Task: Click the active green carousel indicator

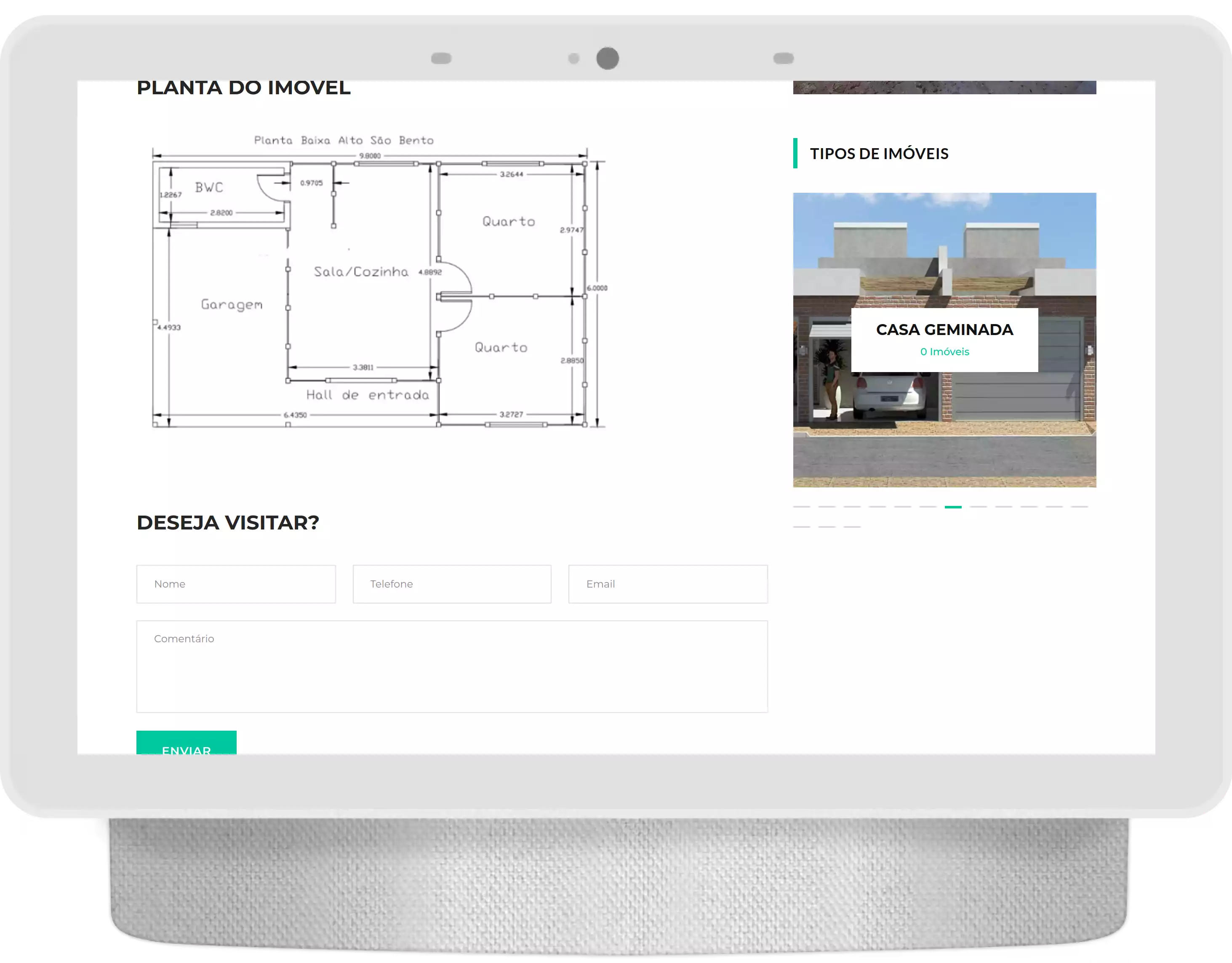Action: [x=953, y=507]
